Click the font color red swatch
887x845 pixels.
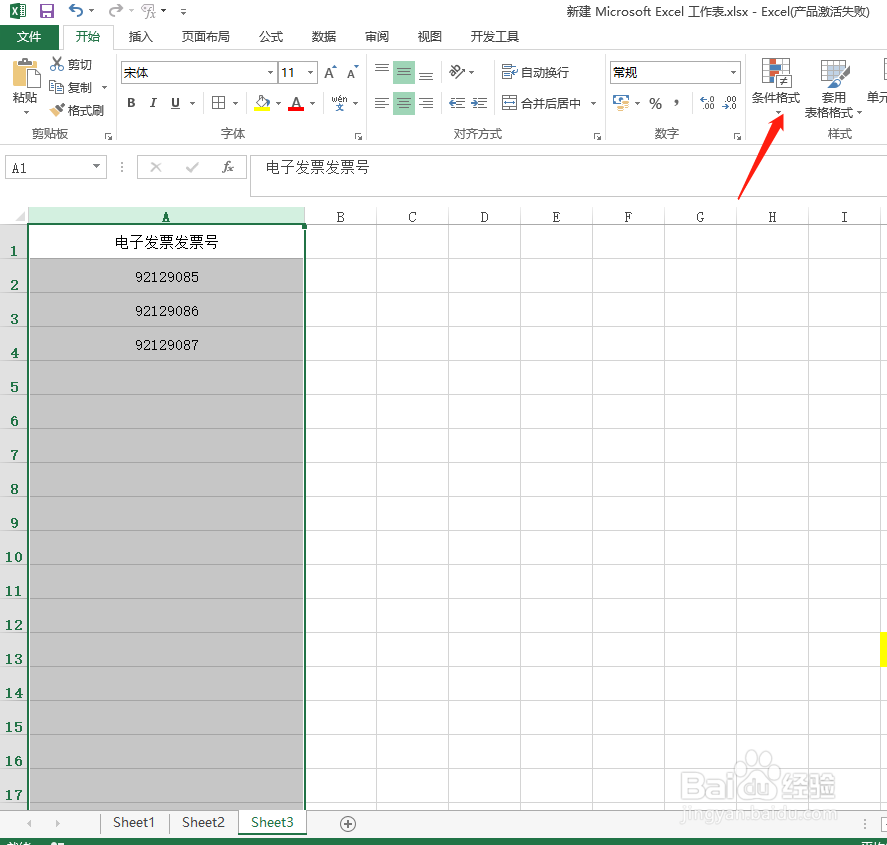coord(296,110)
